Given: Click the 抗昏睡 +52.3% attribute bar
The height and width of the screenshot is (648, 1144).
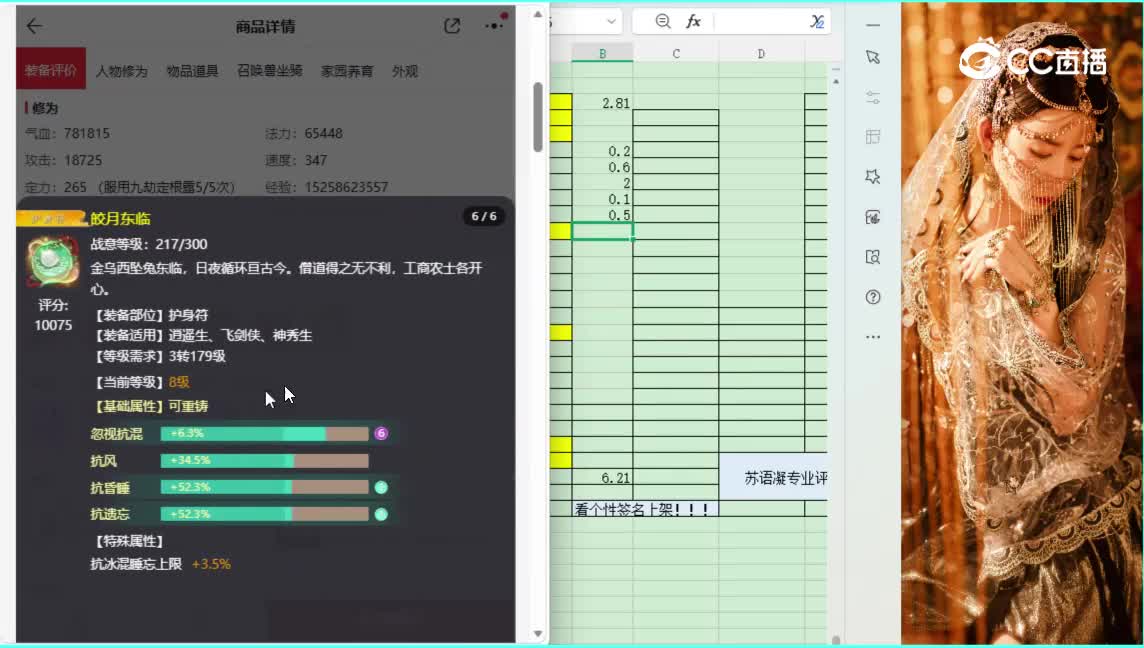Looking at the screenshot, I should [x=264, y=487].
